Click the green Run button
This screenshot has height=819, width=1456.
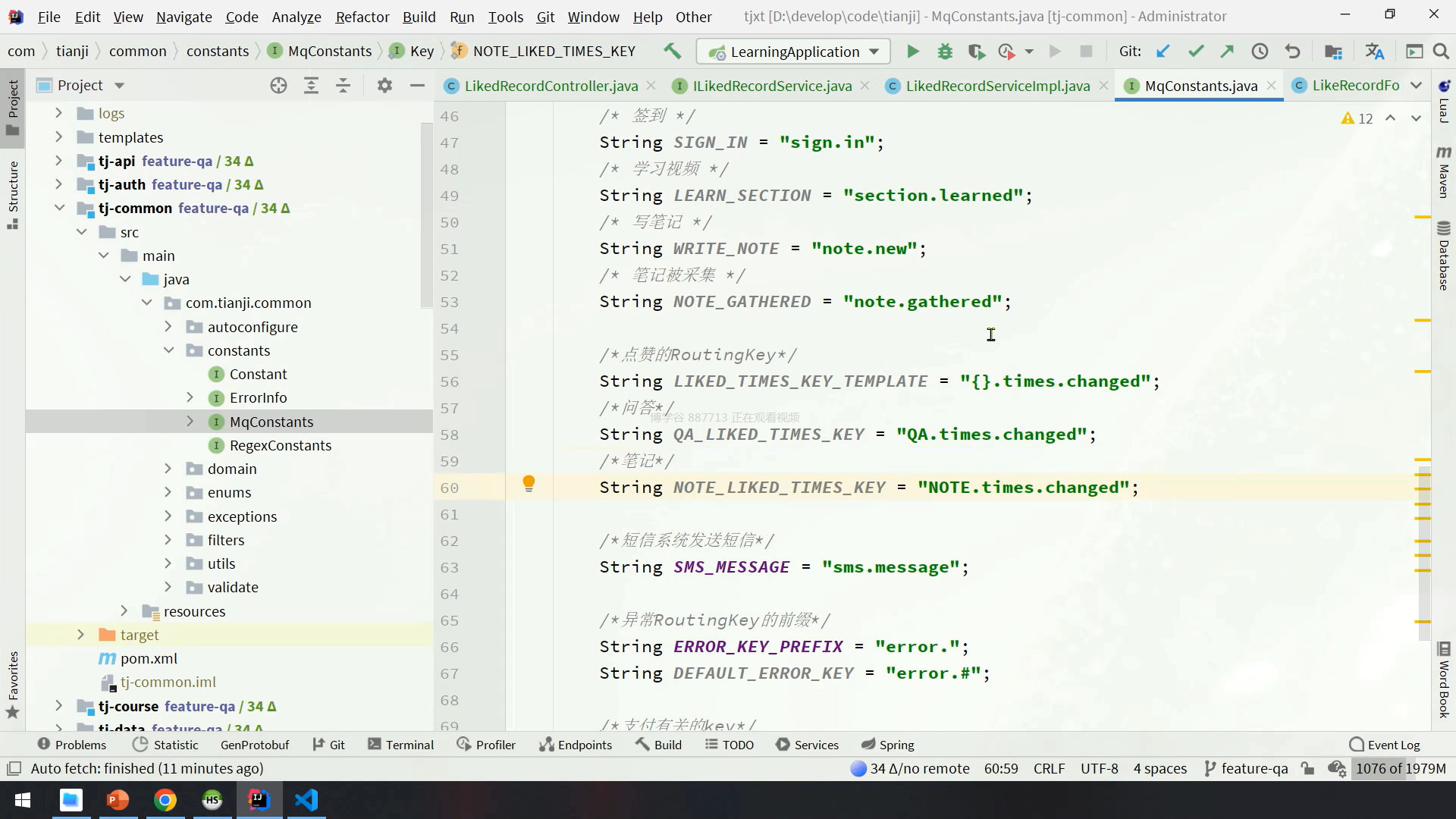[x=913, y=52]
